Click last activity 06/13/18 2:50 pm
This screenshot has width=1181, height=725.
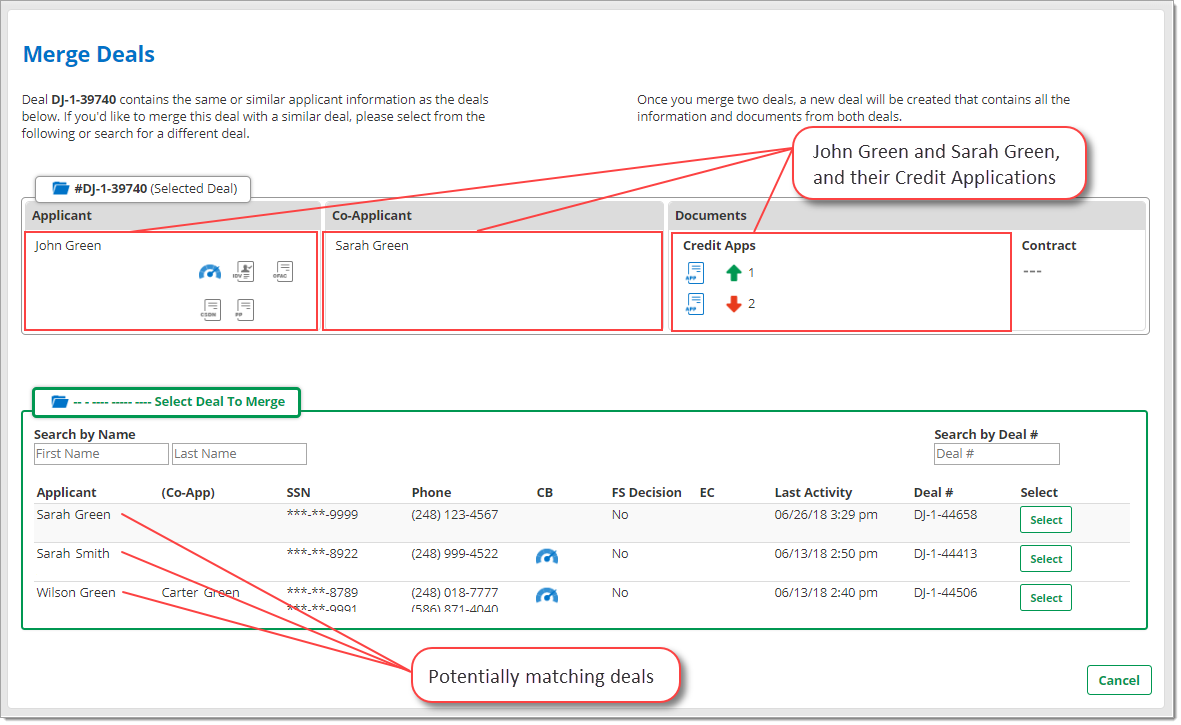point(826,554)
